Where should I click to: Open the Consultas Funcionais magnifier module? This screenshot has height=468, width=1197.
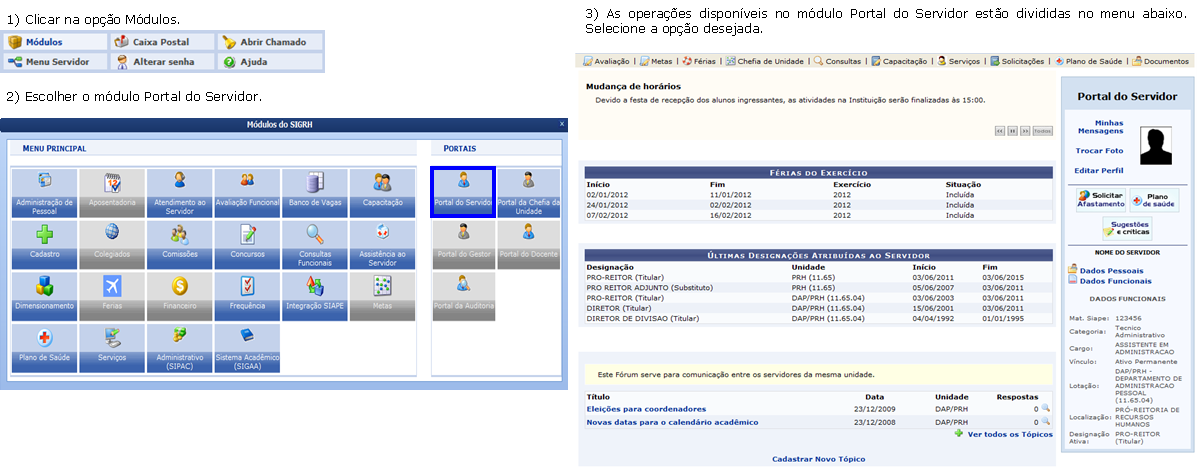tap(314, 243)
